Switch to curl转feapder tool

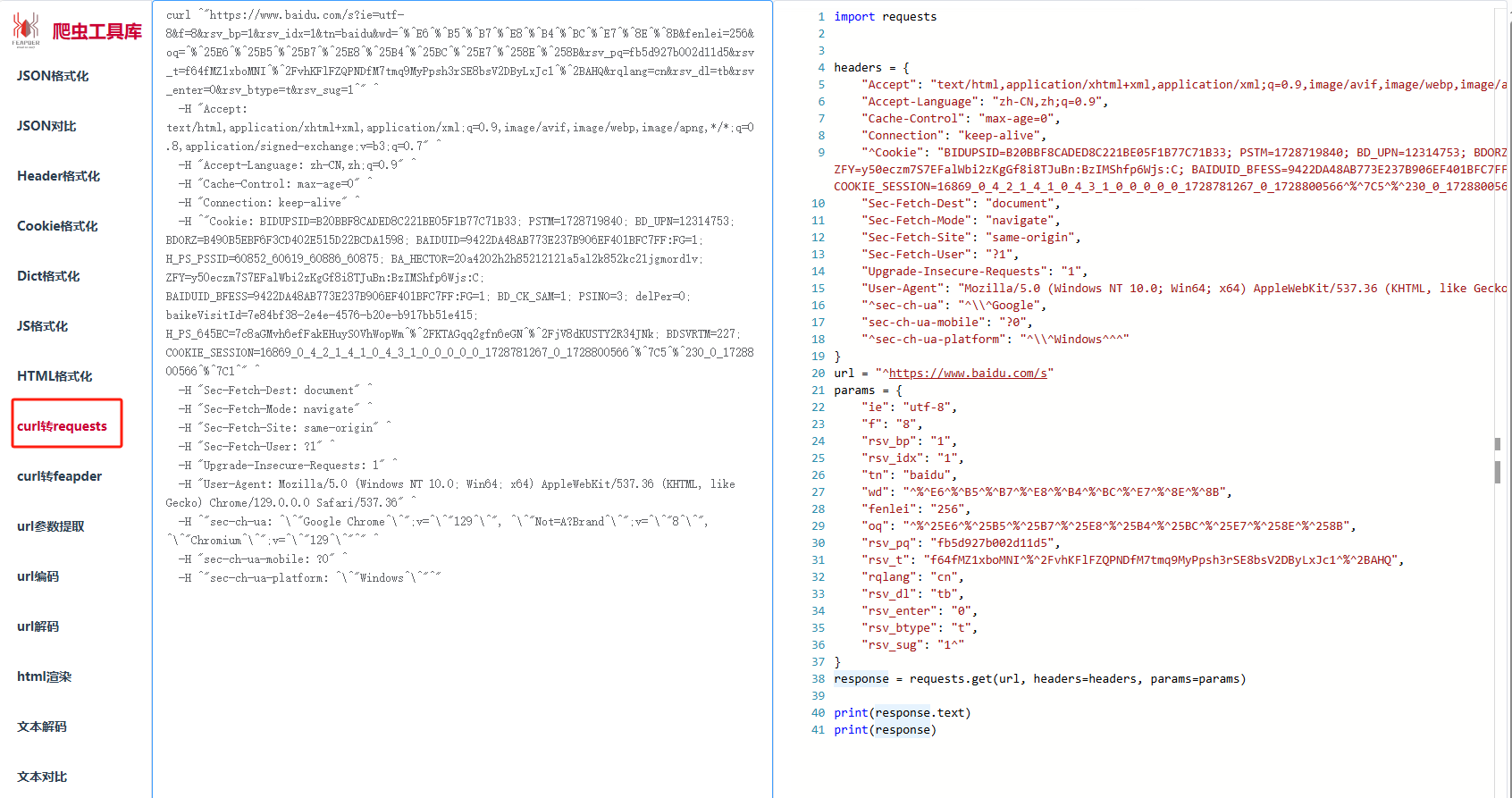[x=59, y=476]
